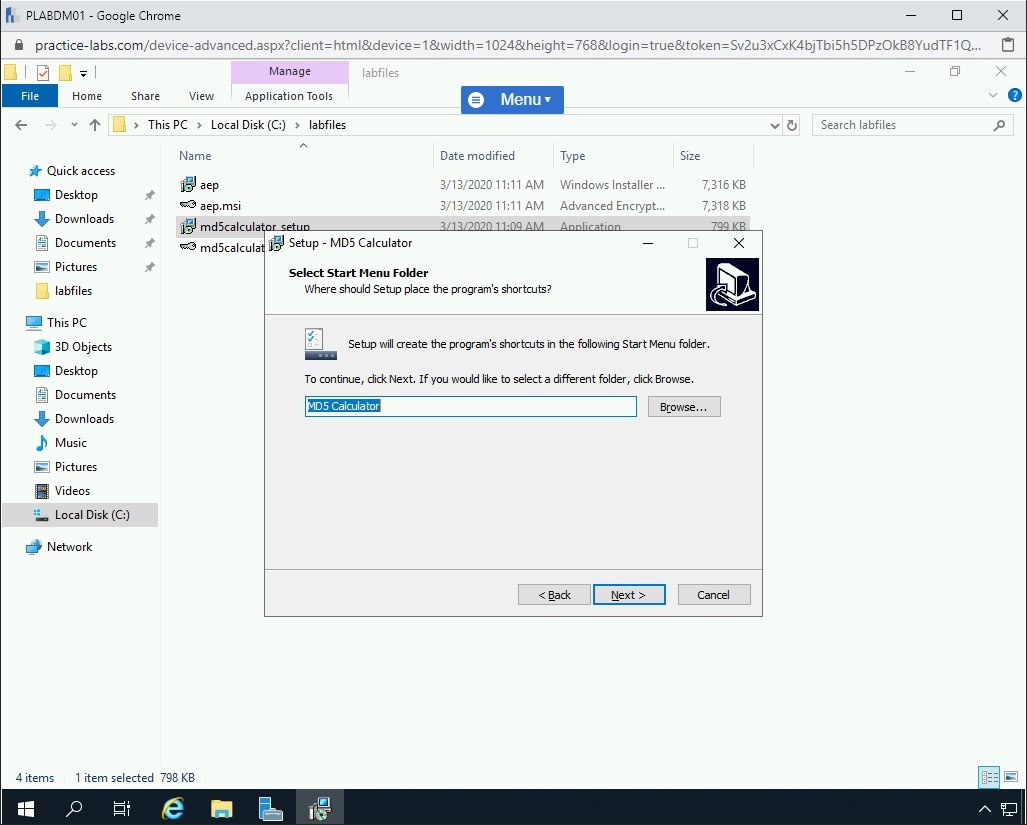1027x825 pixels.
Task: Click the blue Explorer help icon
Action: (x=1014, y=96)
